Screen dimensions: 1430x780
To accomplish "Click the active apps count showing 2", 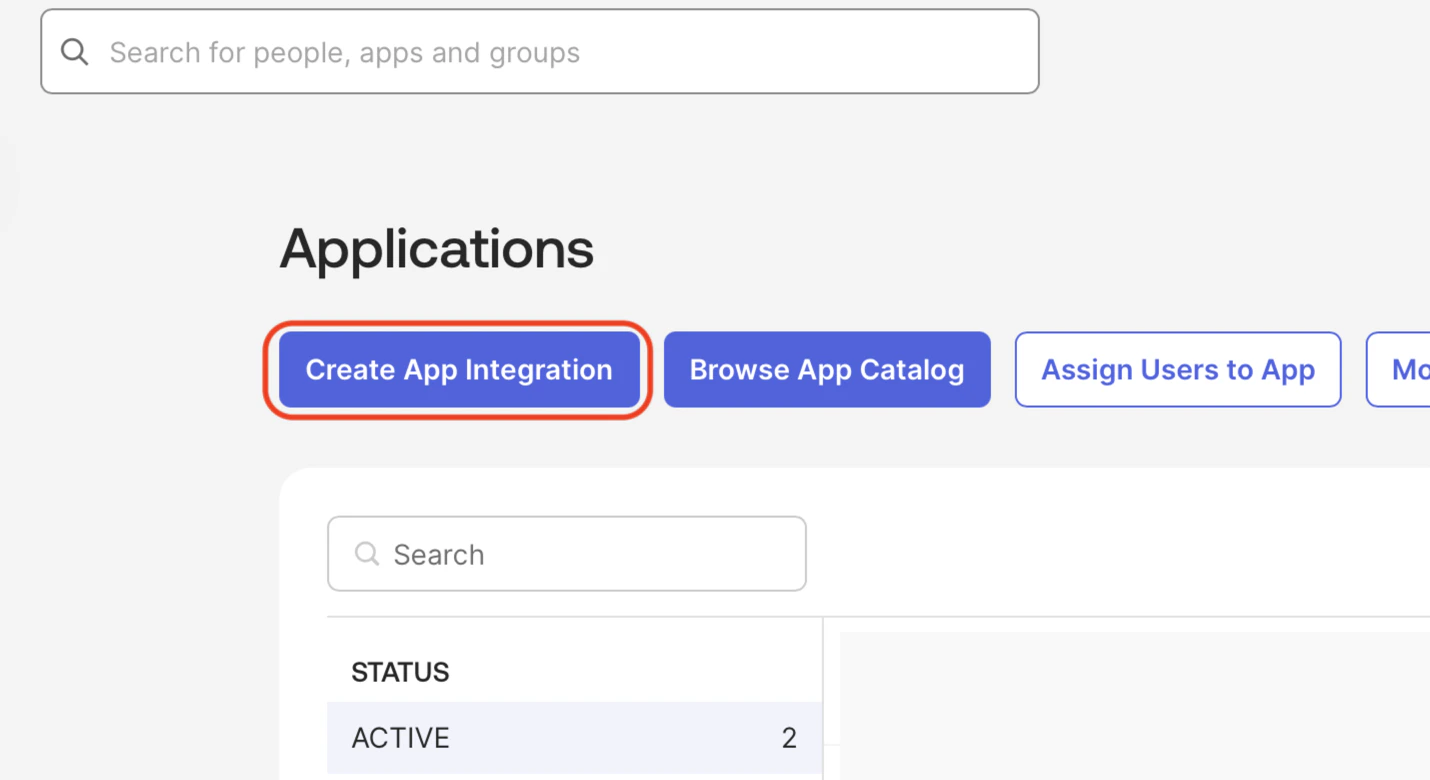I will pyautogui.click(x=789, y=737).
